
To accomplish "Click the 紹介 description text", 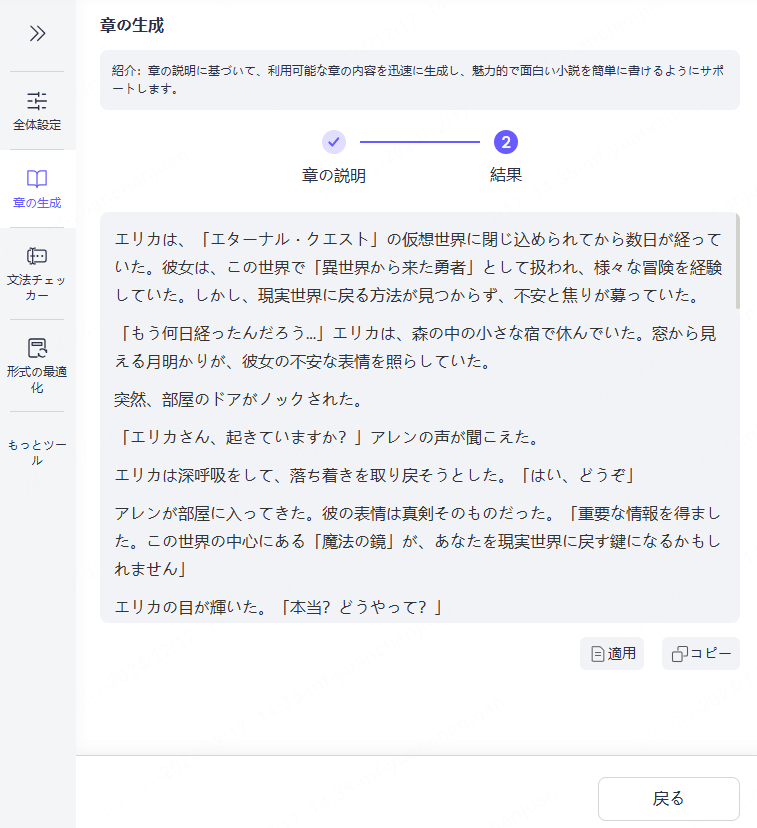I will 418,80.
